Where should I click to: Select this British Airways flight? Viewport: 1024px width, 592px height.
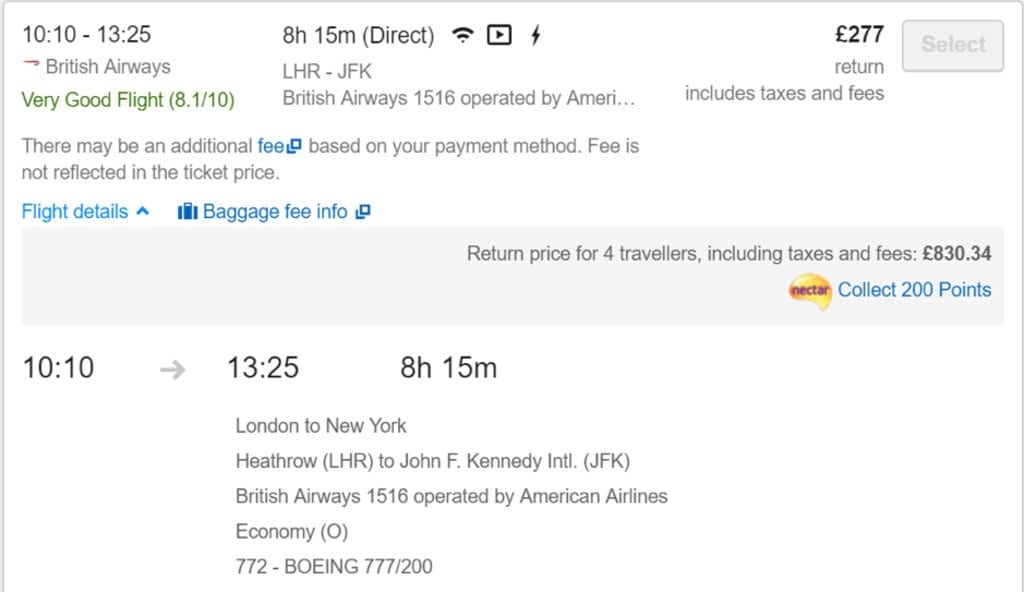tap(953, 45)
